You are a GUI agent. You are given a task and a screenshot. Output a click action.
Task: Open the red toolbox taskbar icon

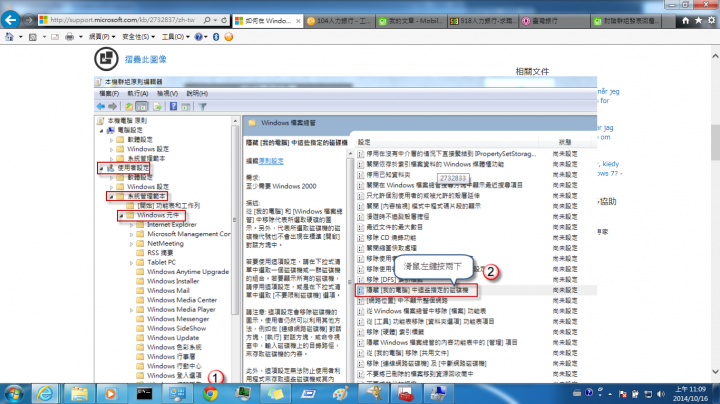tap(405, 394)
